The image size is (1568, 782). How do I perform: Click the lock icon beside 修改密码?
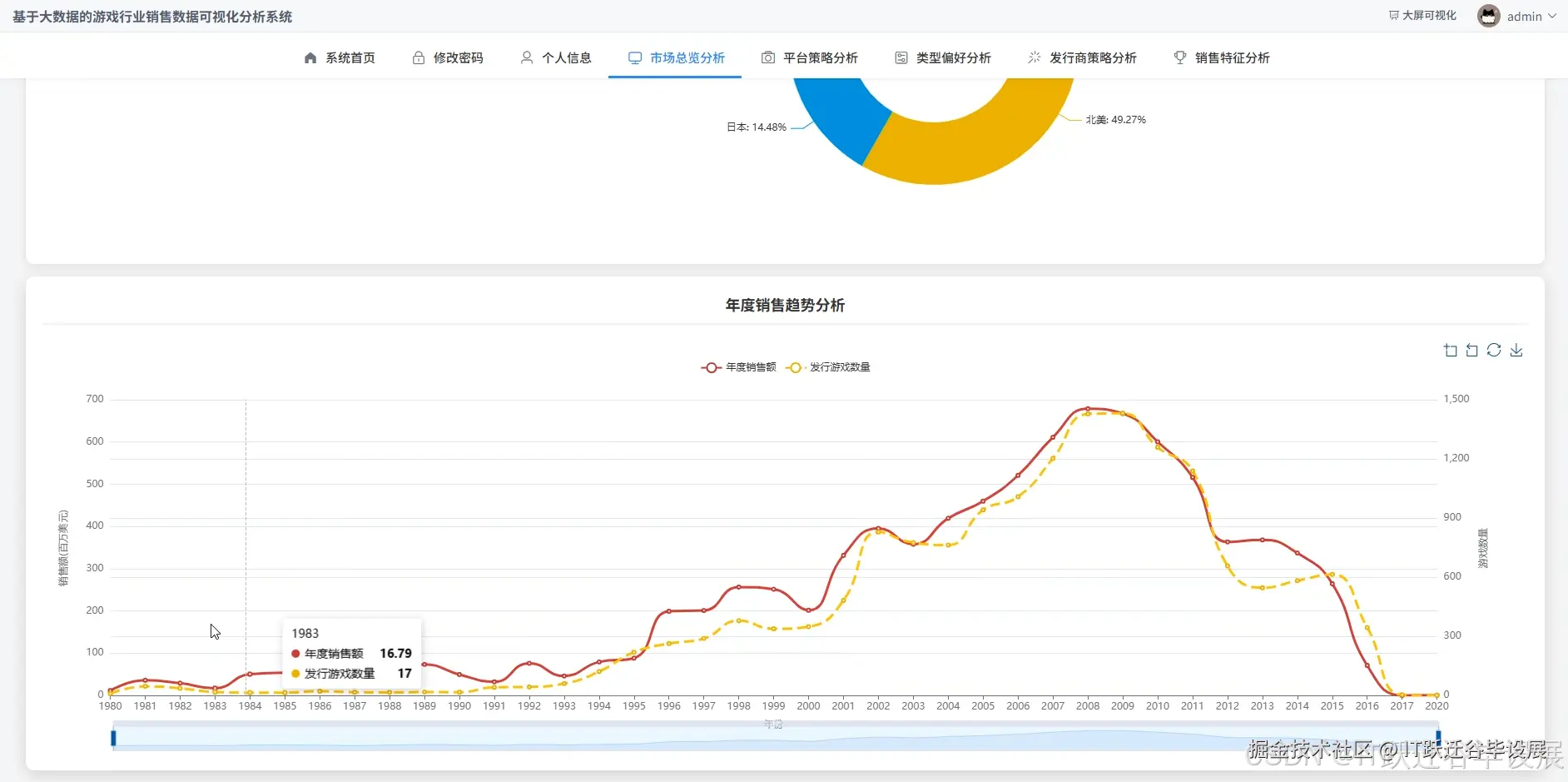[x=418, y=57]
